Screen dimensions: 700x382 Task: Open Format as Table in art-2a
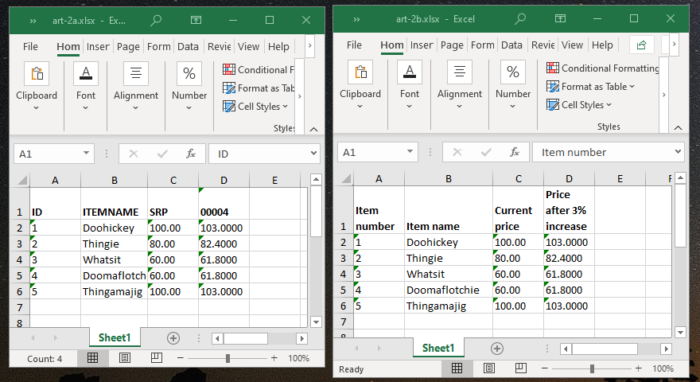click(x=258, y=88)
